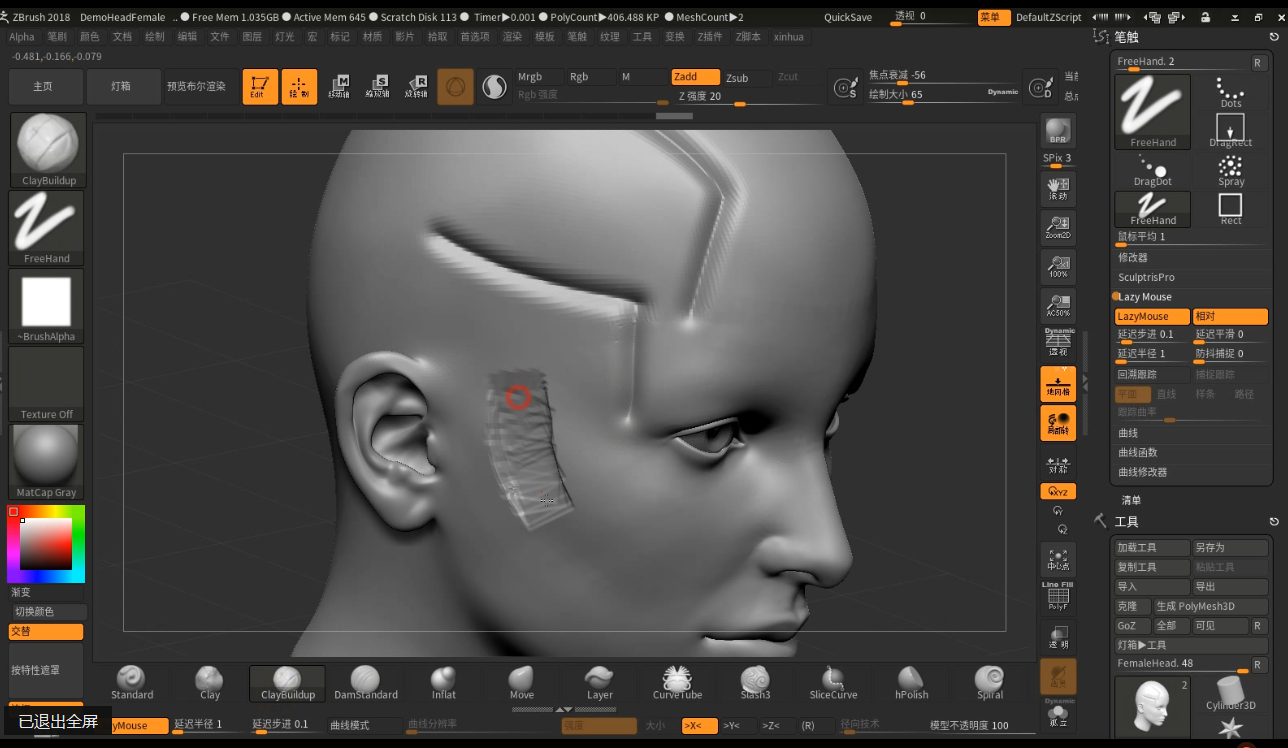Screen dimensions: 1288x748
Task: Open the Texture Off slot
Action: pyautogui.click(x=47, y=384)
